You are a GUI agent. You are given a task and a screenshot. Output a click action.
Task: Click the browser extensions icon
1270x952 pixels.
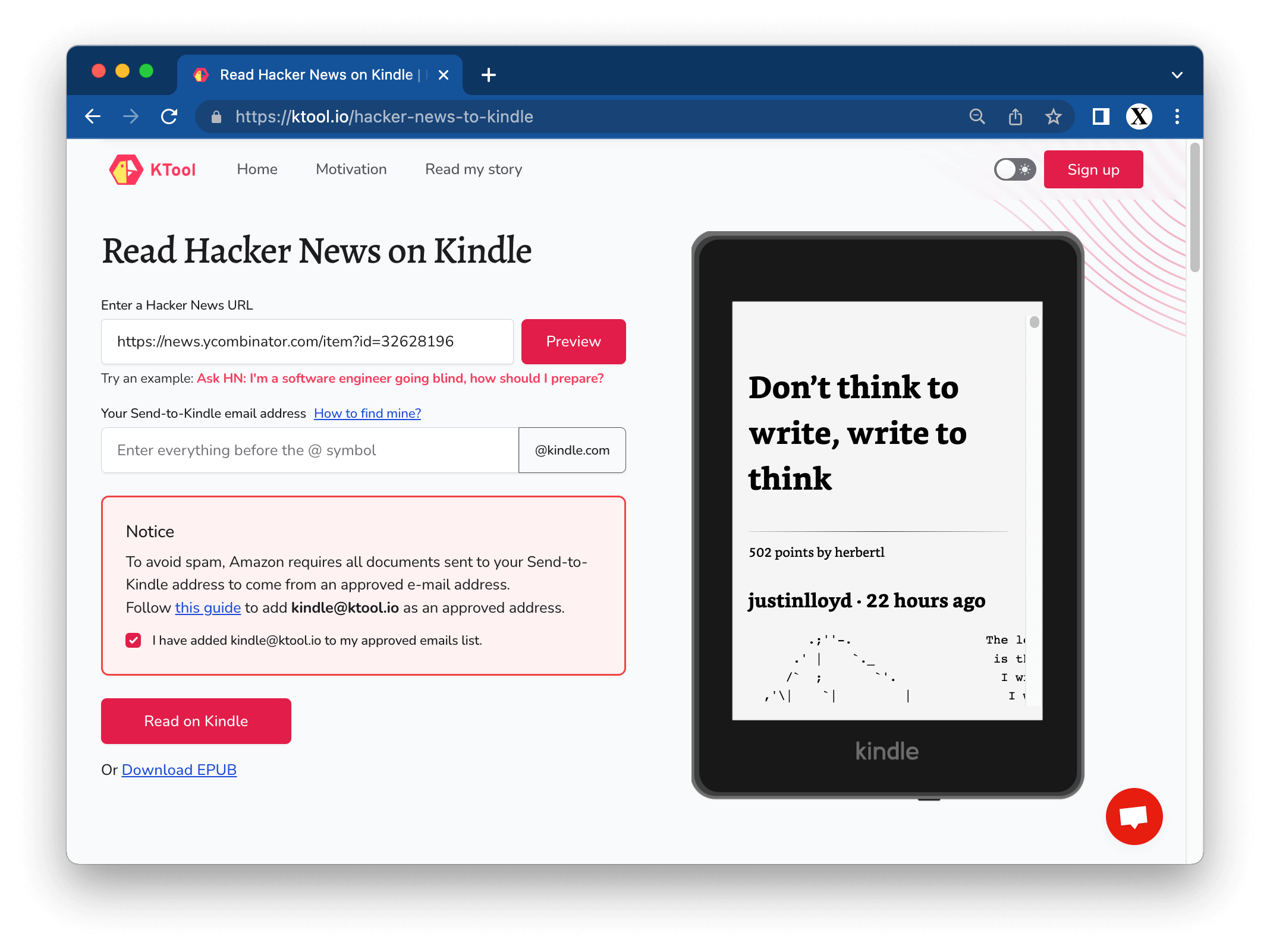[x=1100, y=117]
